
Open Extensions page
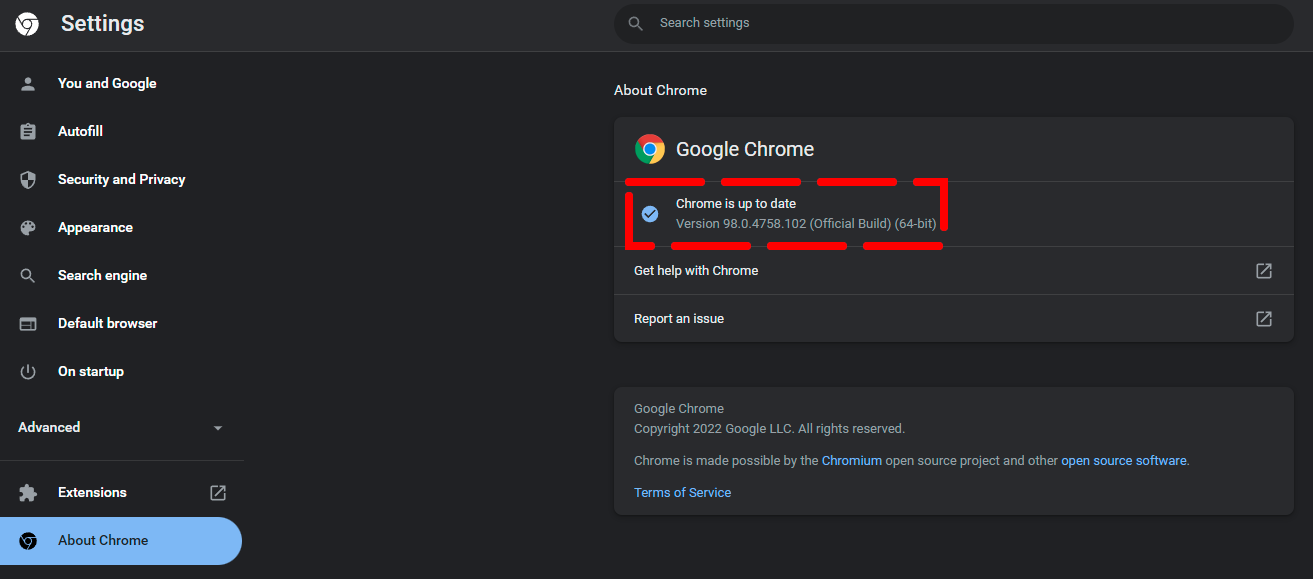click(92, 493)
